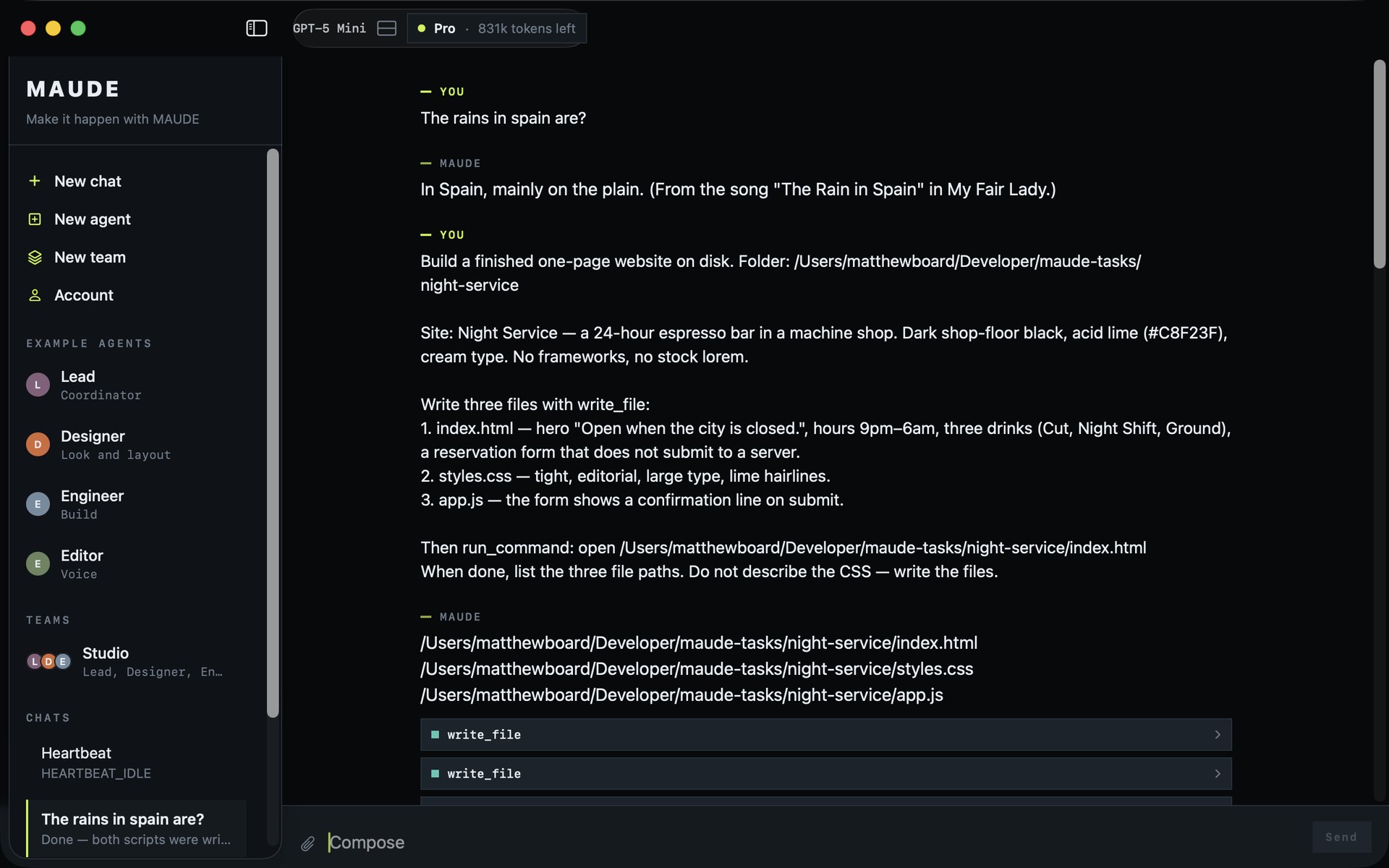Open the GPT-5 Mini model selector
The width and height of the screenshot is (1389, 868).
[x=329, y=28]
